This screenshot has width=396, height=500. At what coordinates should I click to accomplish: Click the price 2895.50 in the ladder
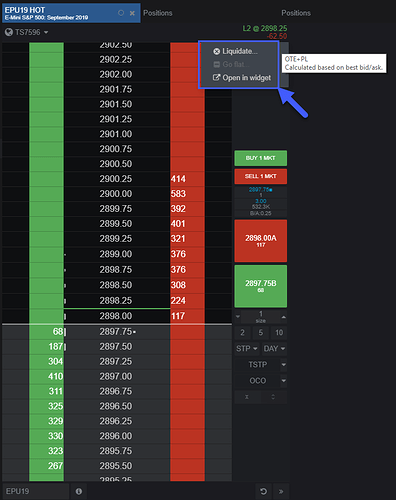(116, 466)
